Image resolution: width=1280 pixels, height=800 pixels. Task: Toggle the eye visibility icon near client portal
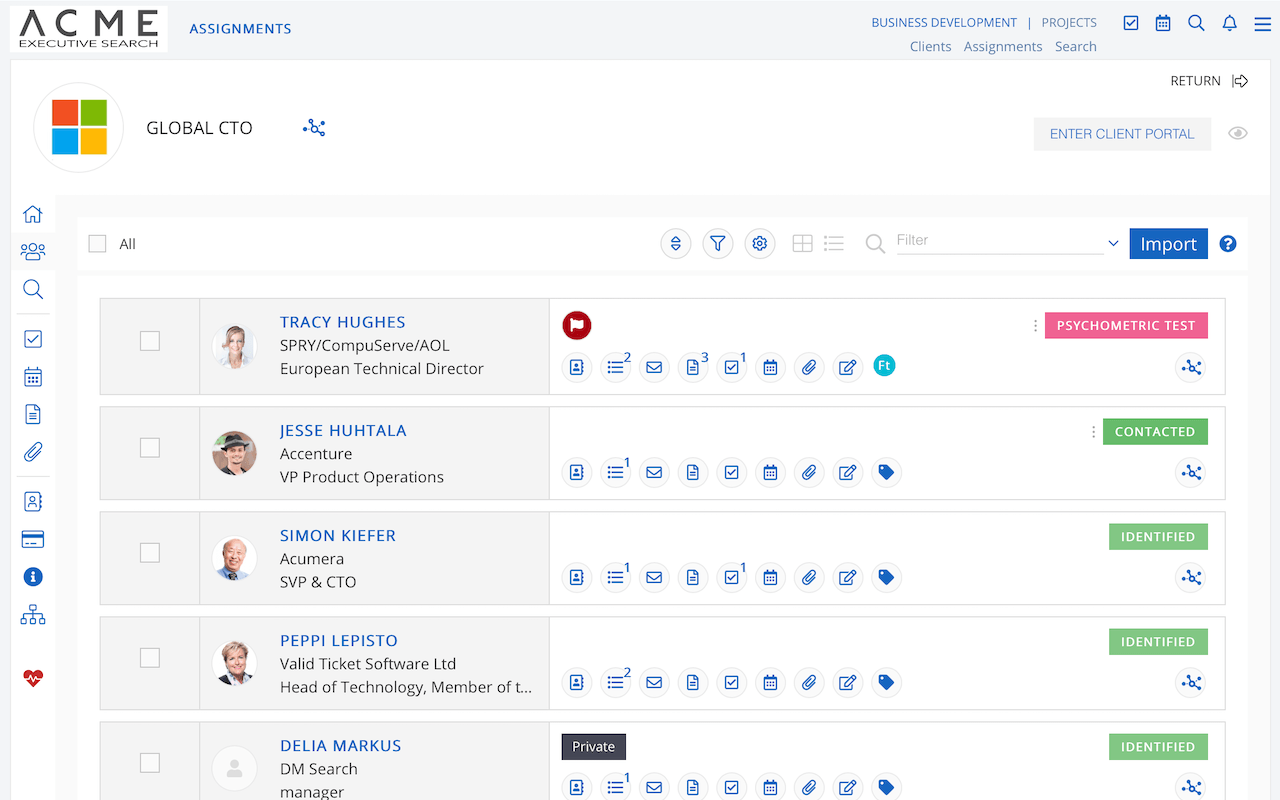(1238, 133)
